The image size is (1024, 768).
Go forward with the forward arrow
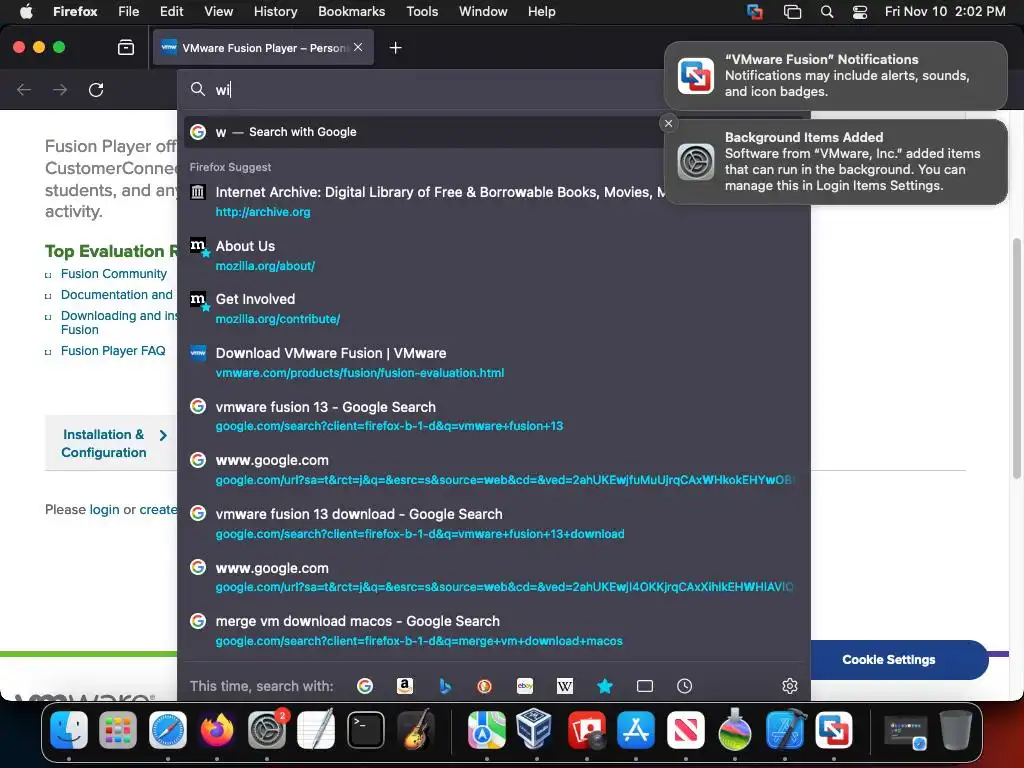[x=60, y=89]
